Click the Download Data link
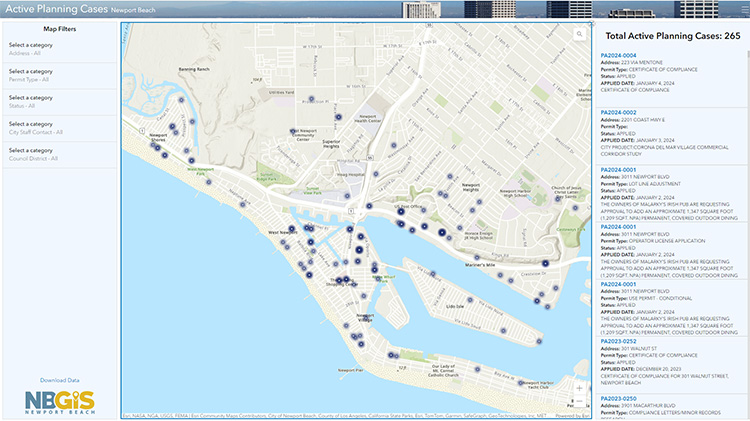This screenshot has height=421, width=750. (x=60, y=381)
